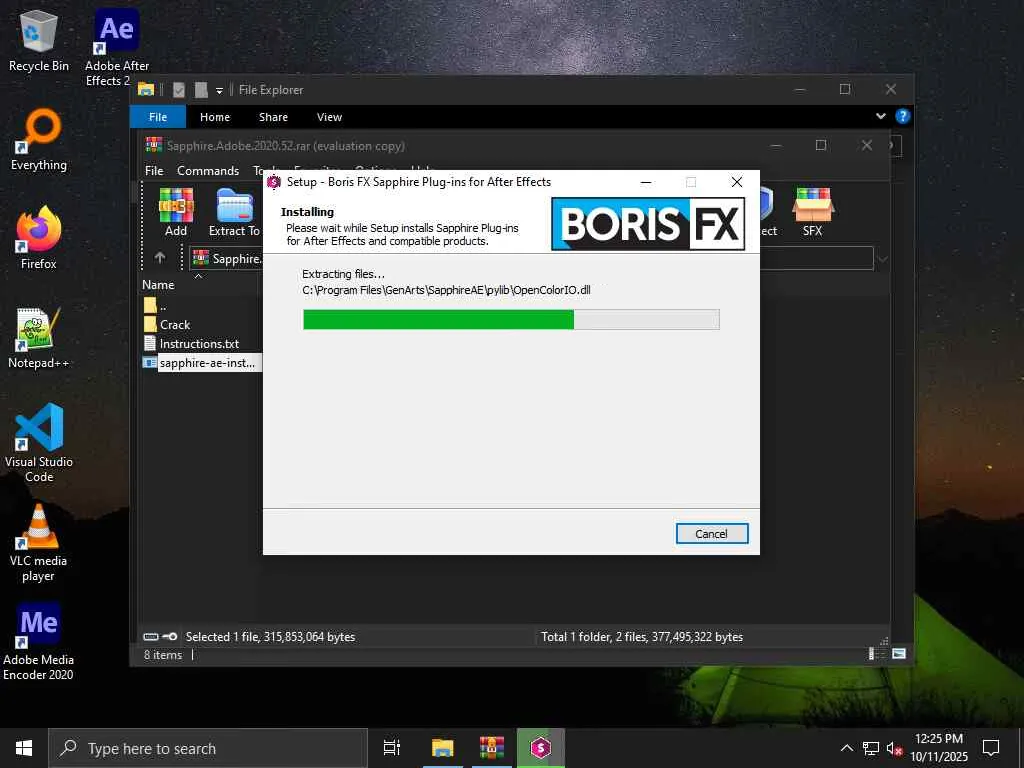Screen dimensions: 1024x768
Task: Open the WinRAR address path dropdown
Action: click(882, 259)
